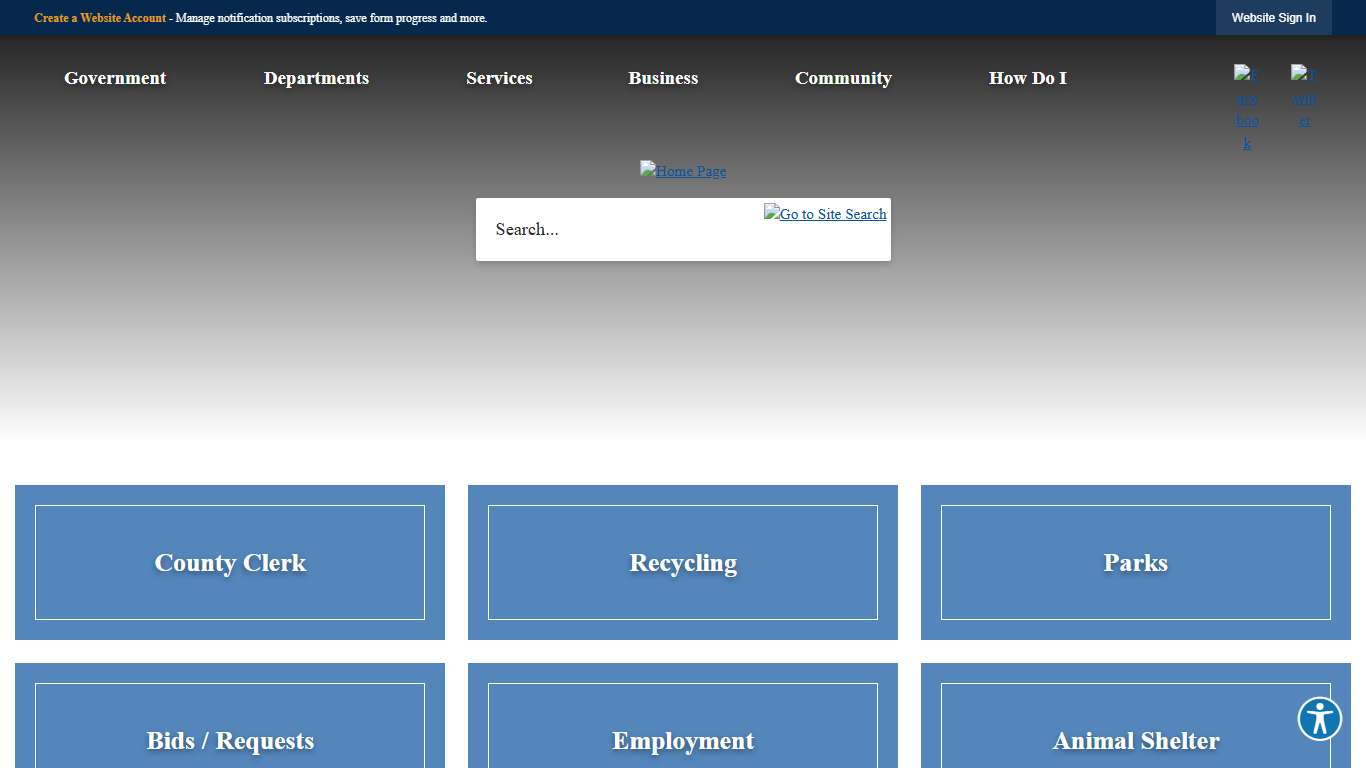Image resolution: width=1366 pixels, height=768 pixels.
Task: Open the Government menu
Action: click(x=115, y=78)
